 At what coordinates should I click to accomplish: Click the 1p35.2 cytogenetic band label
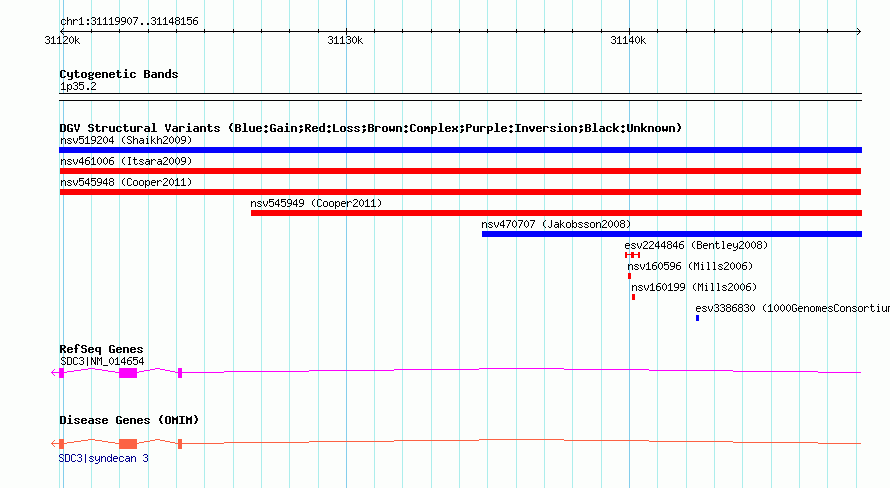click(x=78, y=86)
